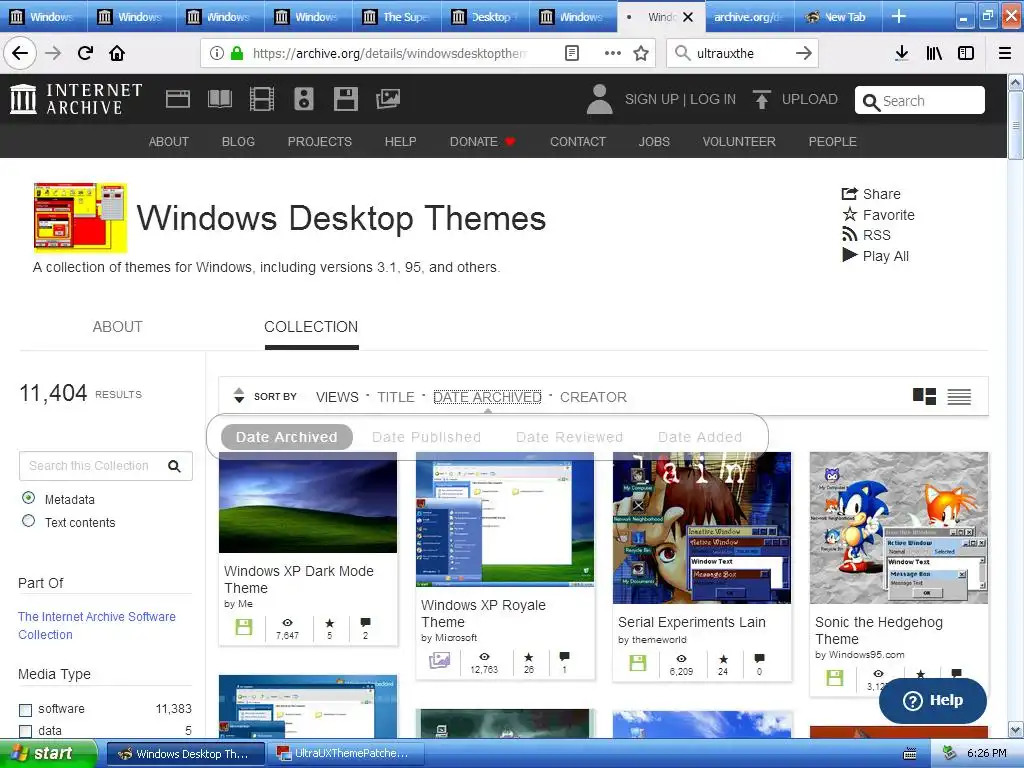The height and width of the screenshot is (768, 1024).
Task: Open the RSS feed link
Action: click(x=866, y=235)
